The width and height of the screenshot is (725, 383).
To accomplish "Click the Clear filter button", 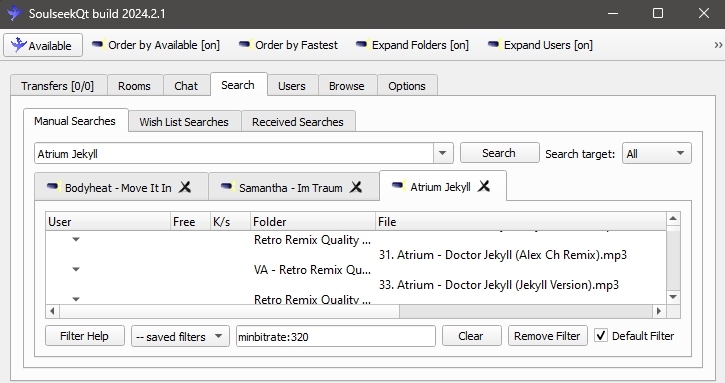I will (471, 336).
